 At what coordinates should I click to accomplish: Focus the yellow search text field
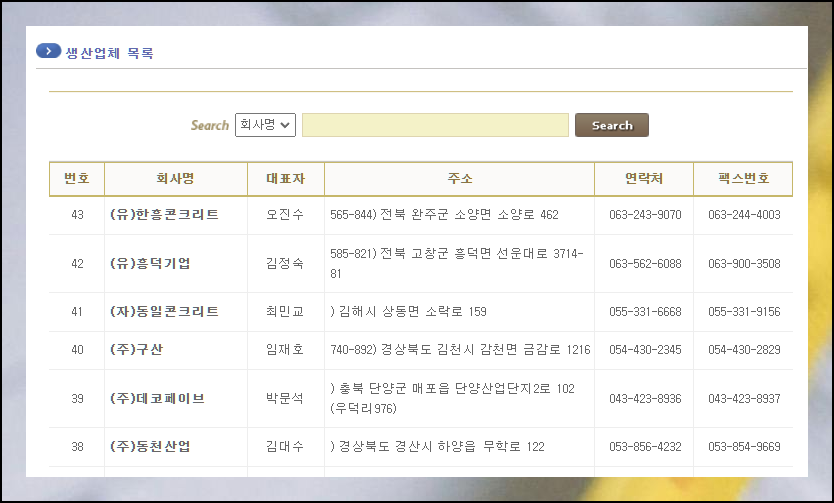pos(435,125)
